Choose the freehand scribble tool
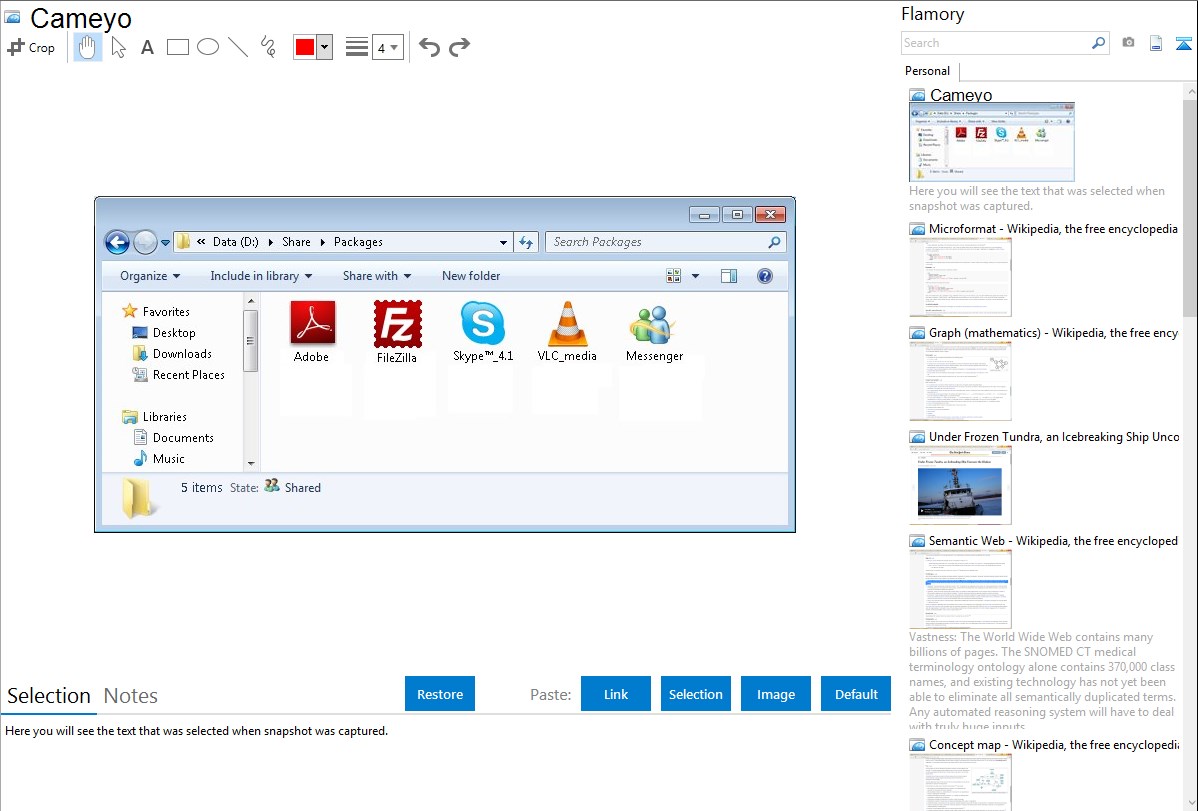 [268, 47]
